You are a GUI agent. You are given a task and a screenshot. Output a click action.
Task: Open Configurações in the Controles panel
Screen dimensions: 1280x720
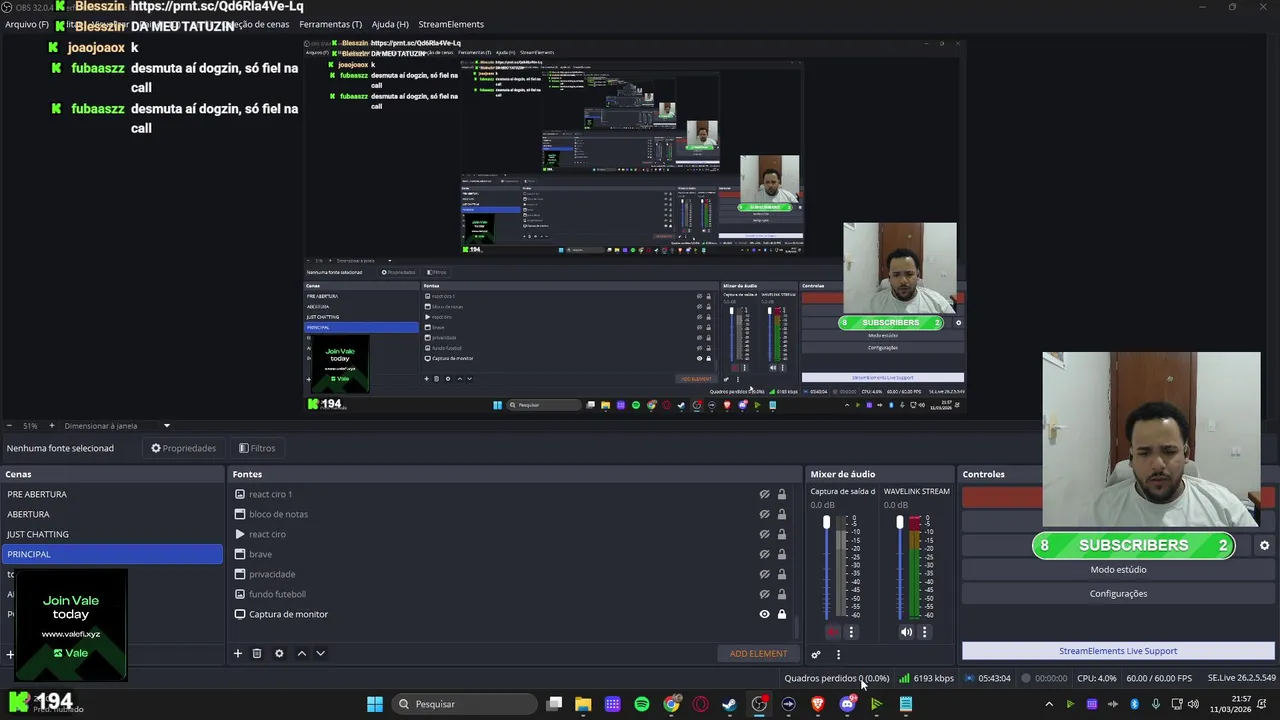pyautogui.click(x=1118, y=594)
